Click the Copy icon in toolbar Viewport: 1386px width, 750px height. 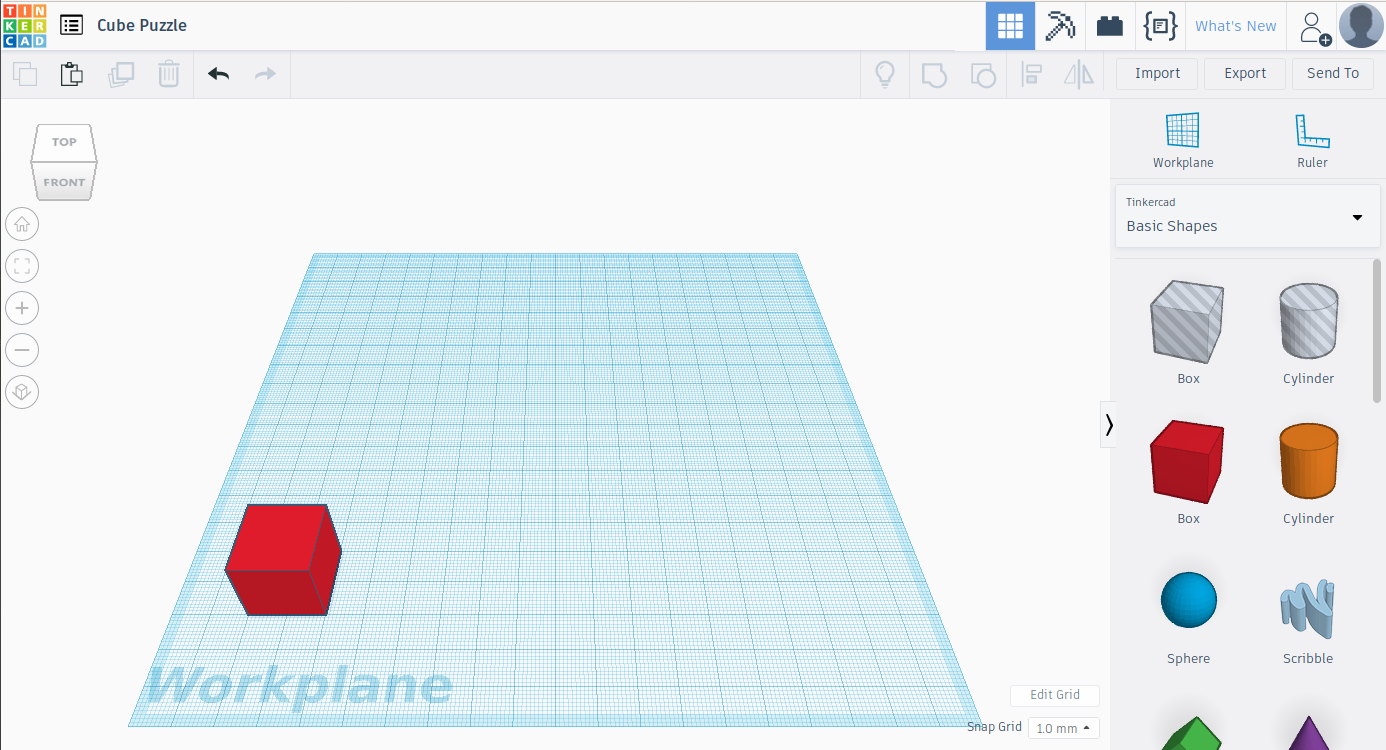25,74
